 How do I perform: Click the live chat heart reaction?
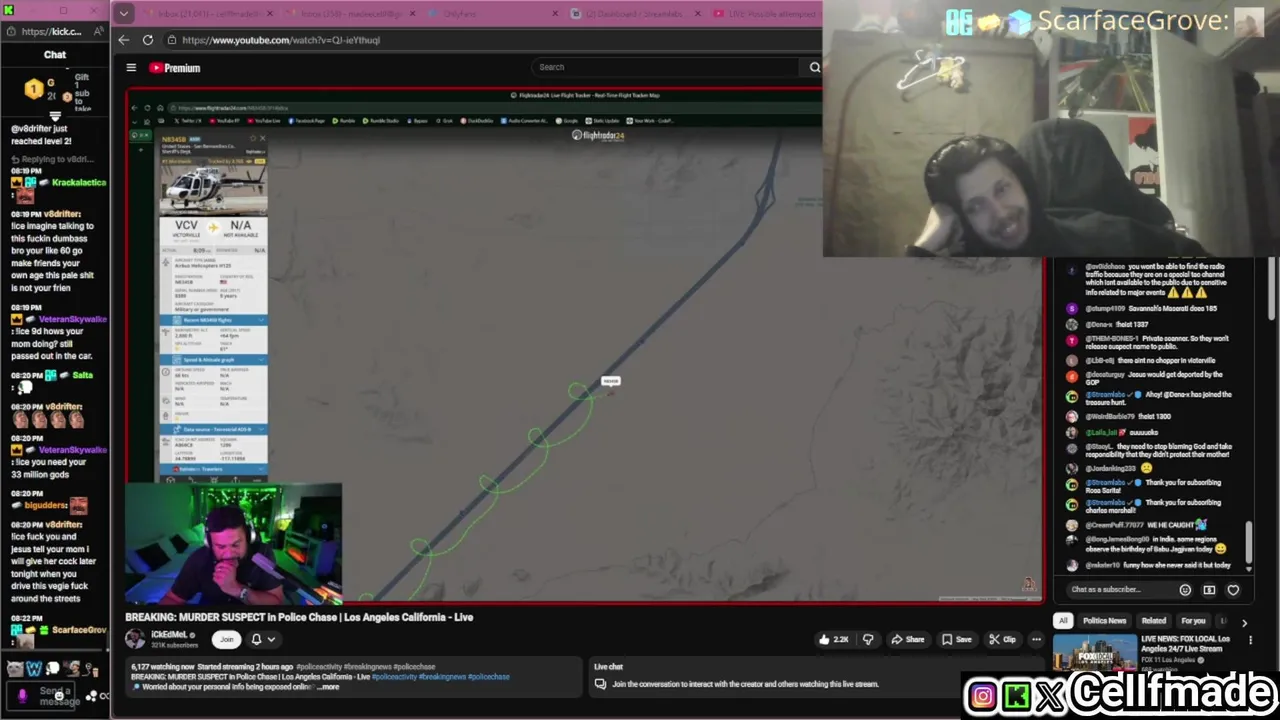click(x=1233, y=590)
